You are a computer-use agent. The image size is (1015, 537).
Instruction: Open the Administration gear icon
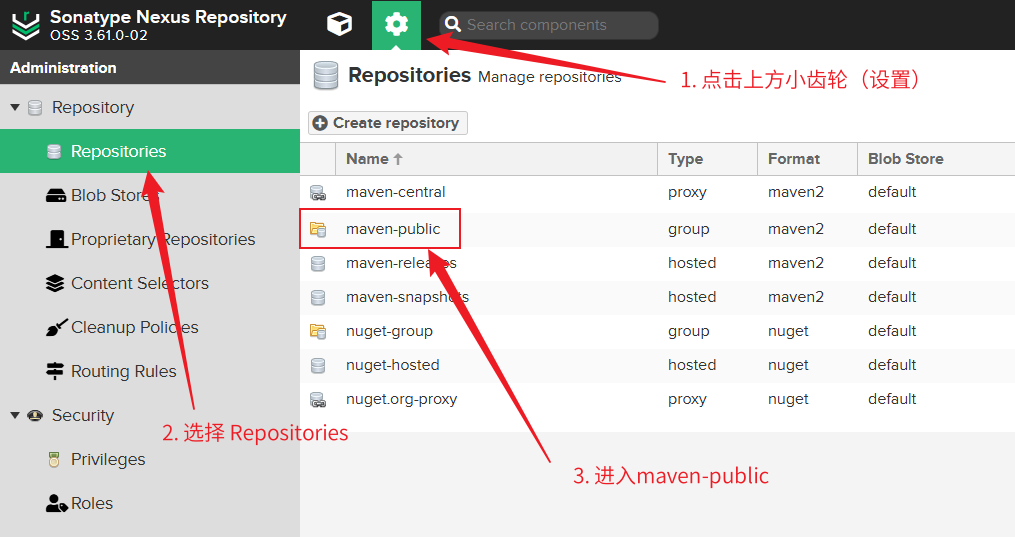pos(396,25)
